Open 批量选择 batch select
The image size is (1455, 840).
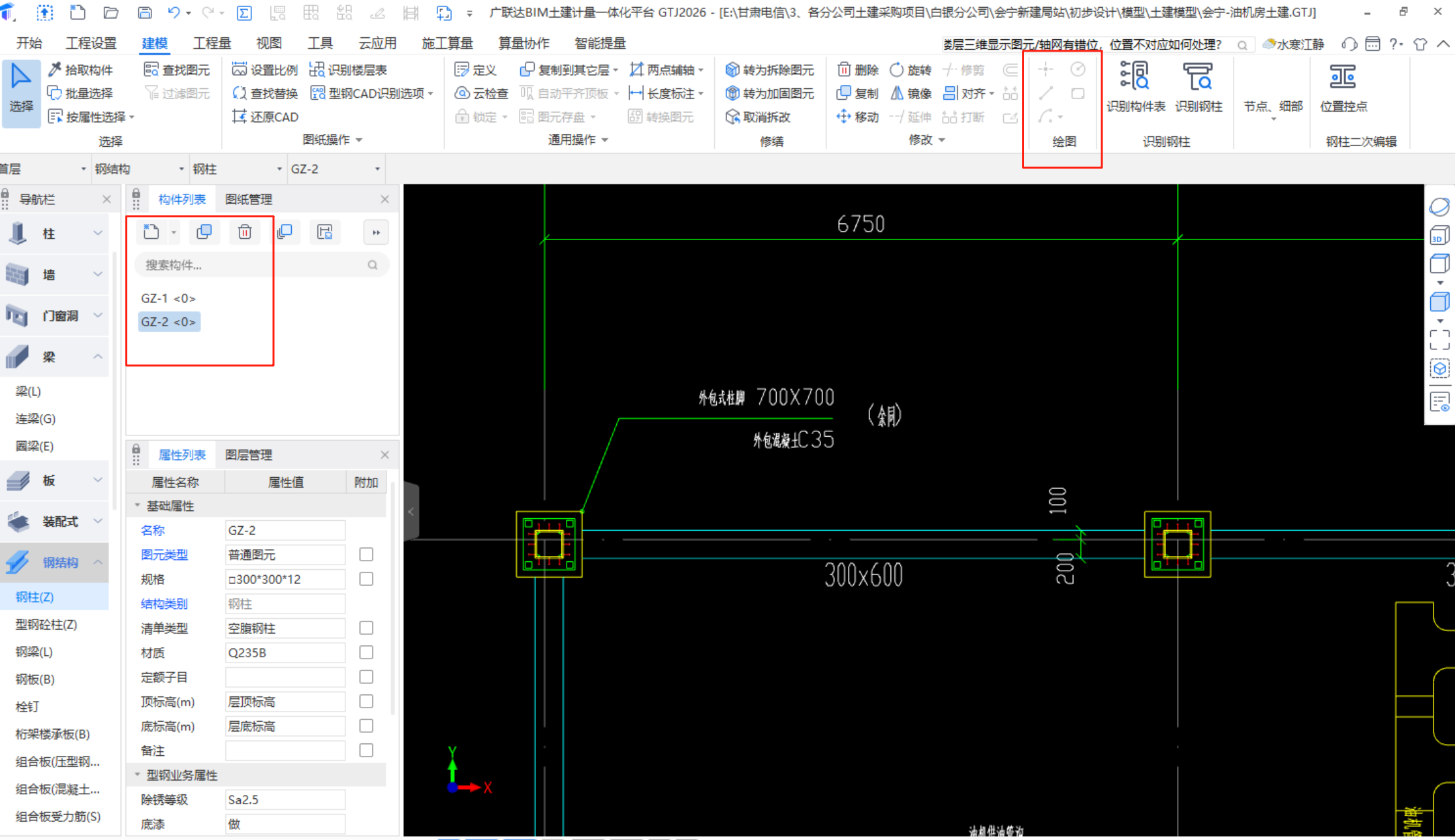point(80,93)
